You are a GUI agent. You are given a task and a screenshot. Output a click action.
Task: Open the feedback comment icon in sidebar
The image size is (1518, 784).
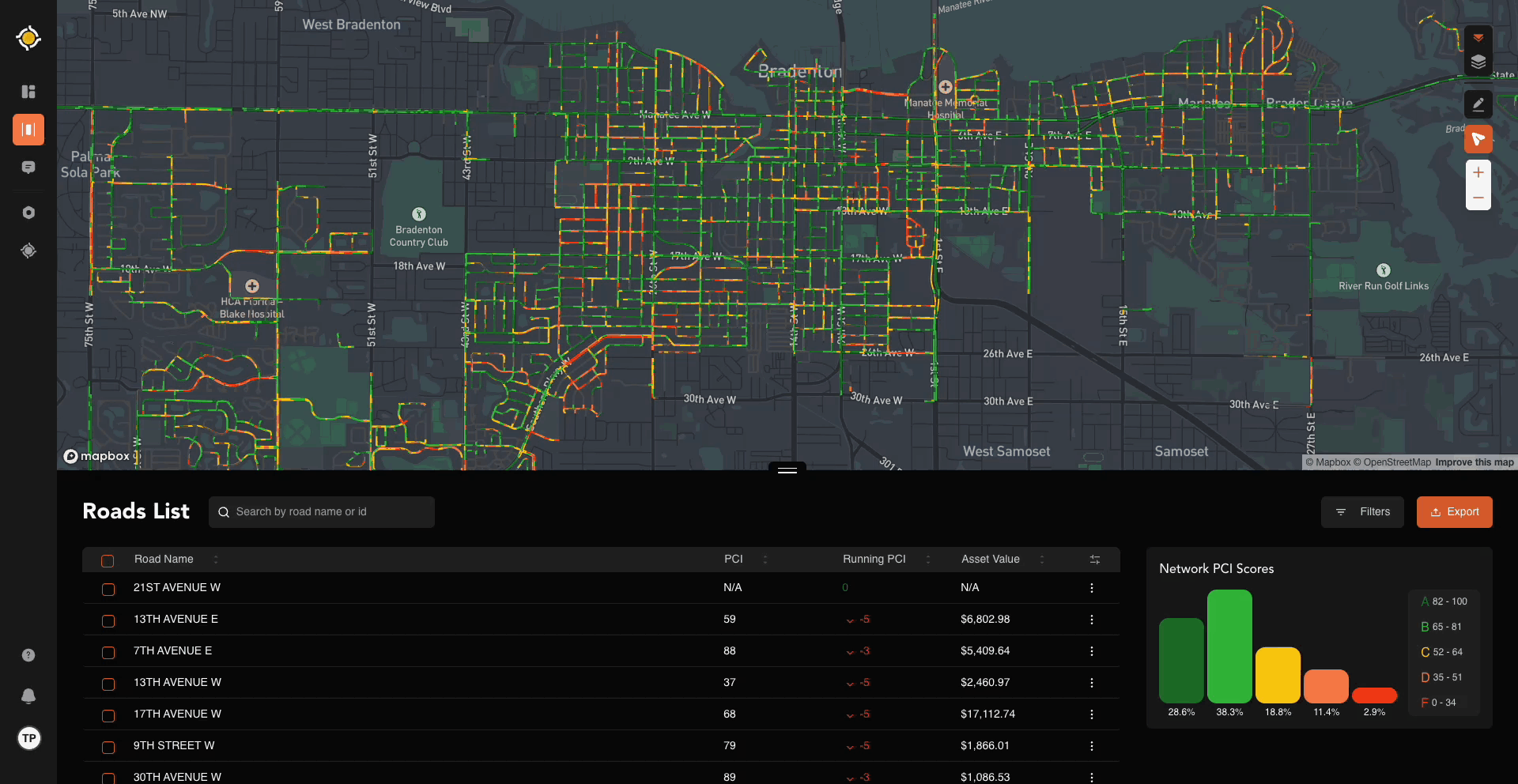(x=28, y=168)
